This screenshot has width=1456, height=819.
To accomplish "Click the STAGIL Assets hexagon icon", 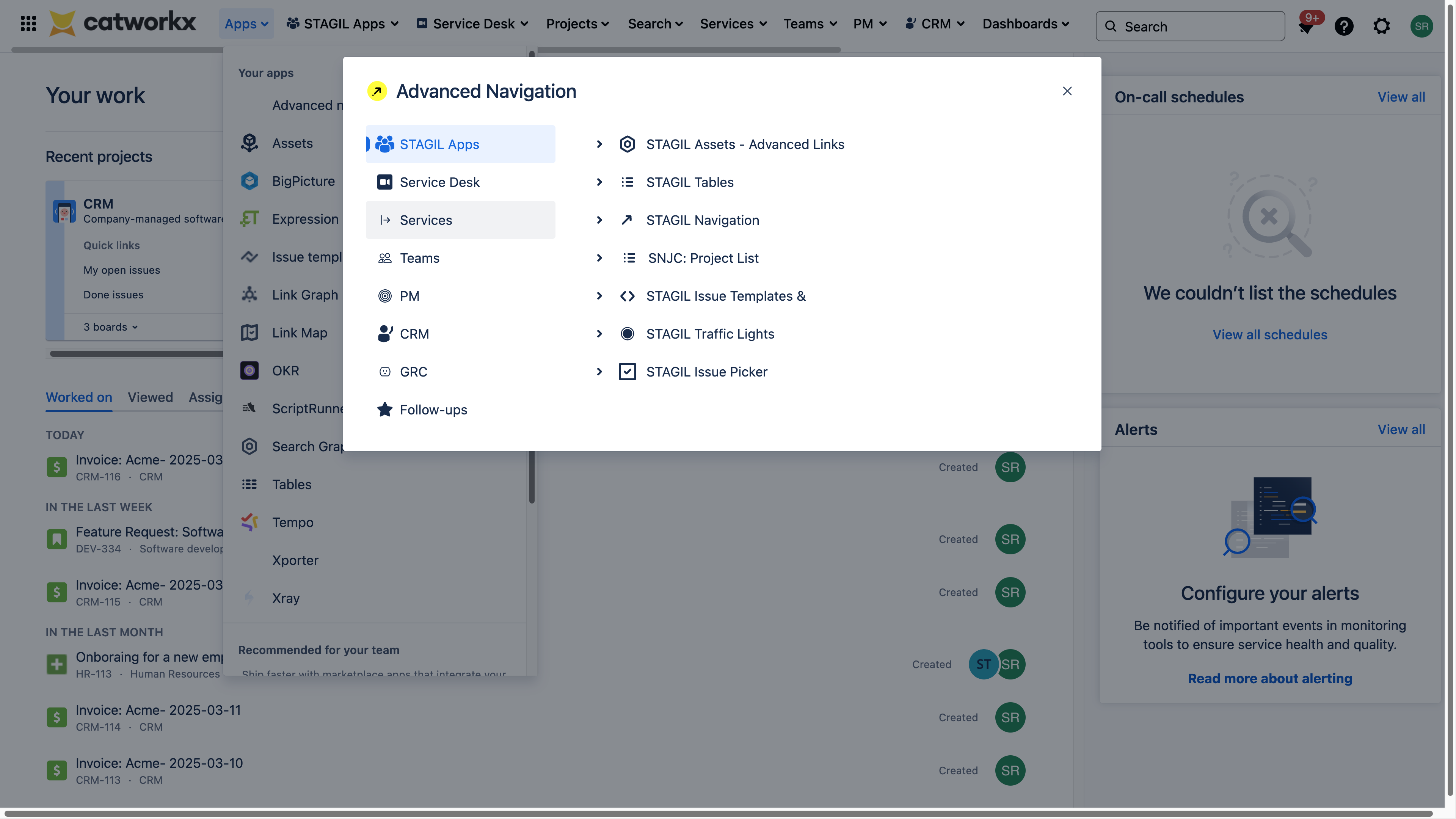I will (x=627, y=144).
